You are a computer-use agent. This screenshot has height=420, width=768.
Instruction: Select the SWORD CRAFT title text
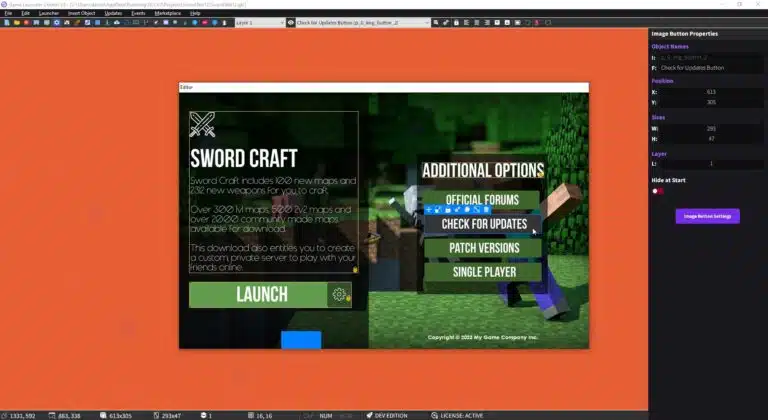(243, 158)
